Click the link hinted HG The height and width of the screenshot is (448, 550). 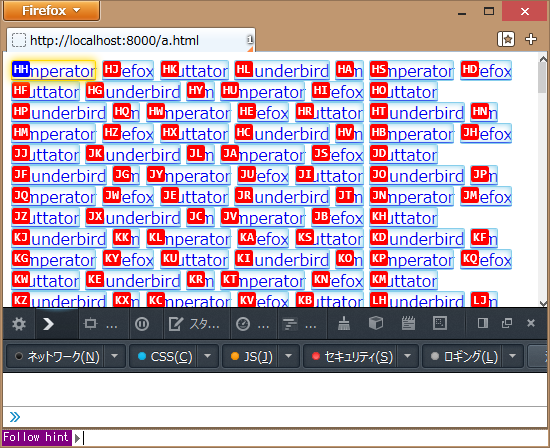click(133, 92)
